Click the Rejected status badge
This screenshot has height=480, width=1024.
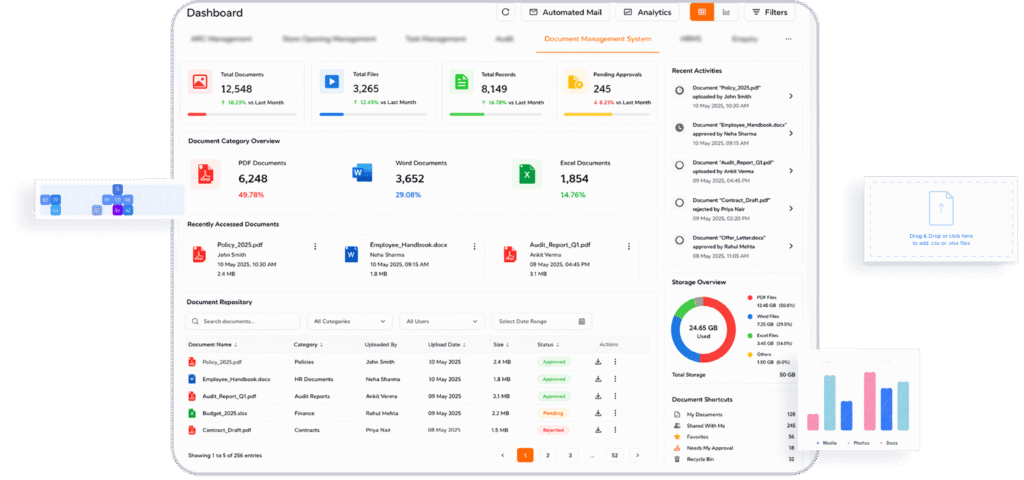point(553,430)
